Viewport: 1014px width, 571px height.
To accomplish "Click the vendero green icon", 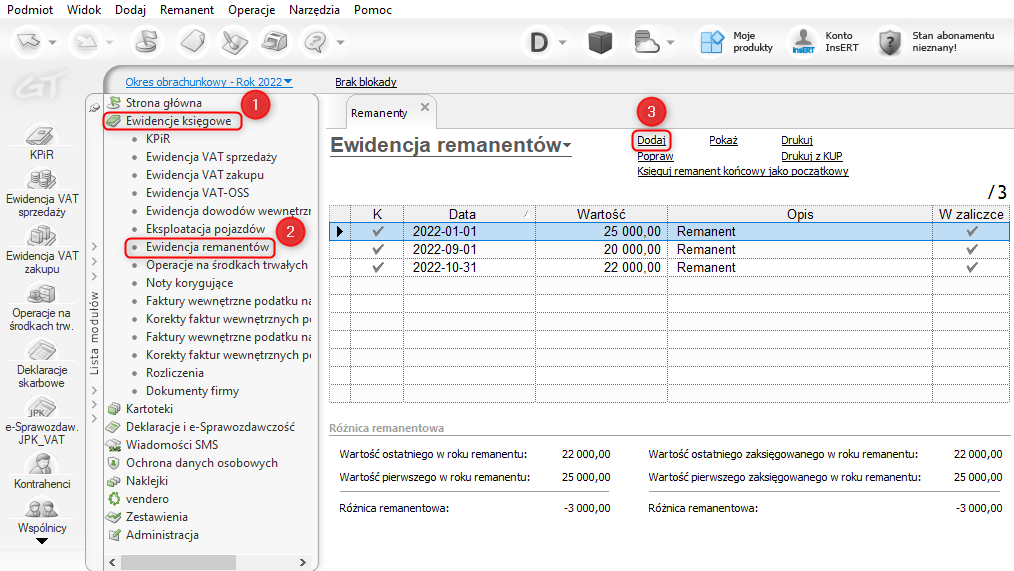I will pos(114,499).
